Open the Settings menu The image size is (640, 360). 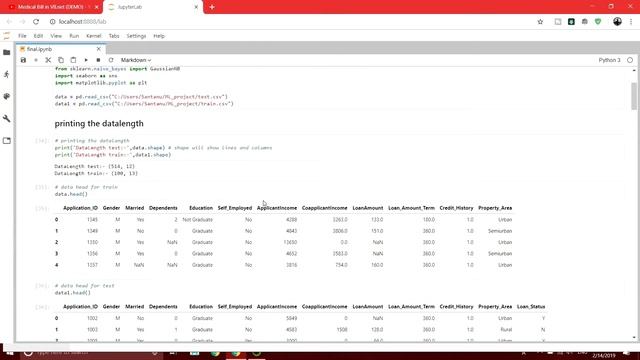(136, 36)
